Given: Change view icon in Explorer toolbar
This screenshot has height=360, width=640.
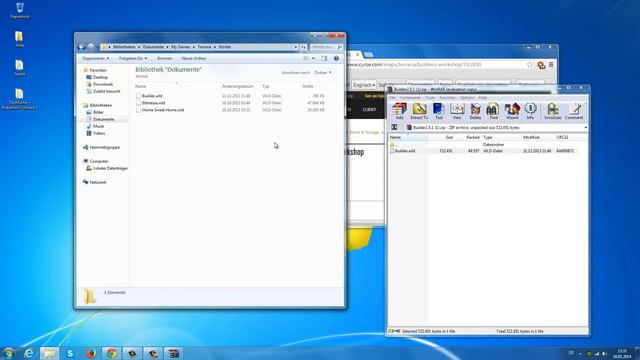Looking at the screenshot, I should point(306,59).
